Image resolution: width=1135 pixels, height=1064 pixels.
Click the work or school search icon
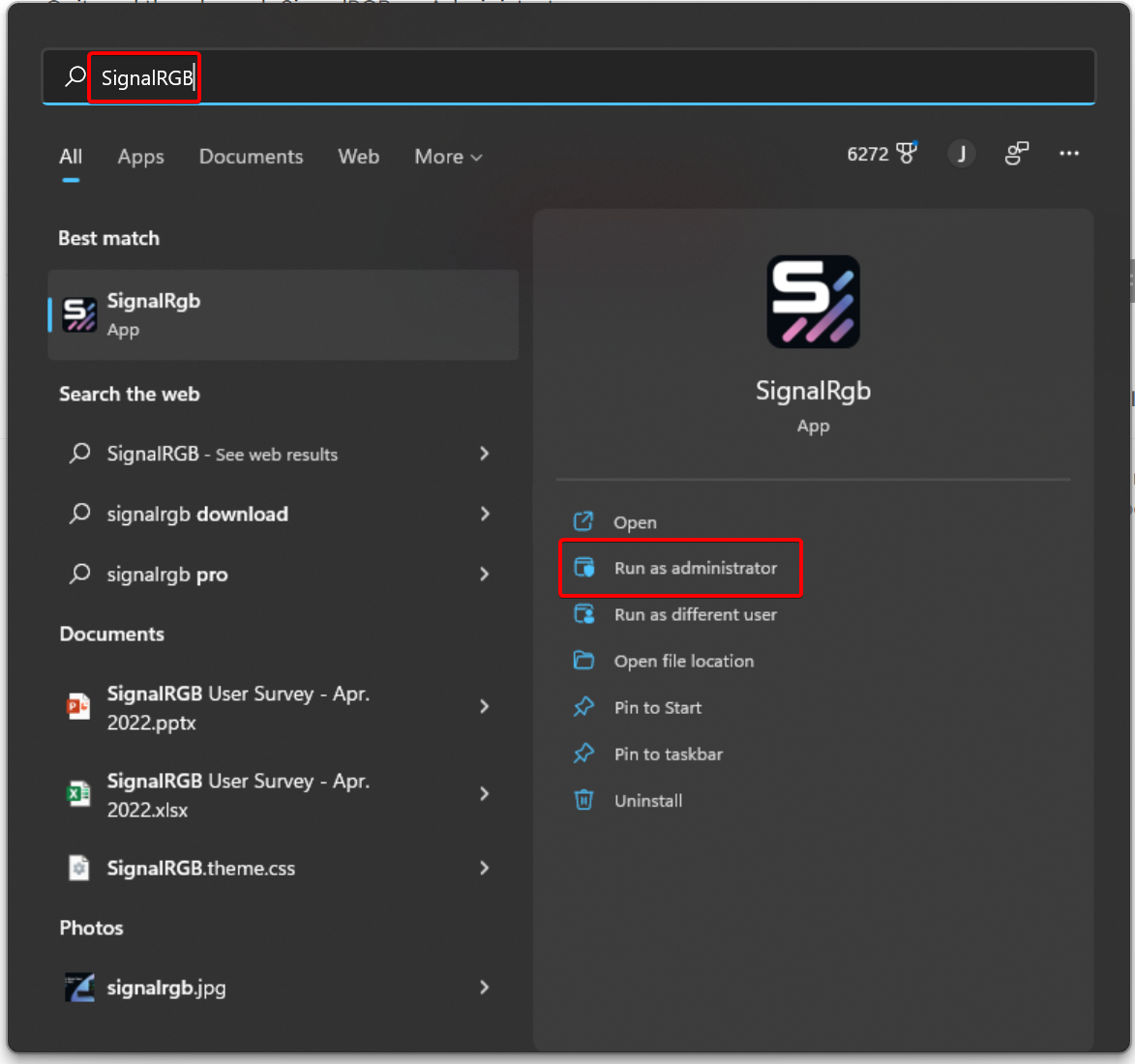[1016, 154]
